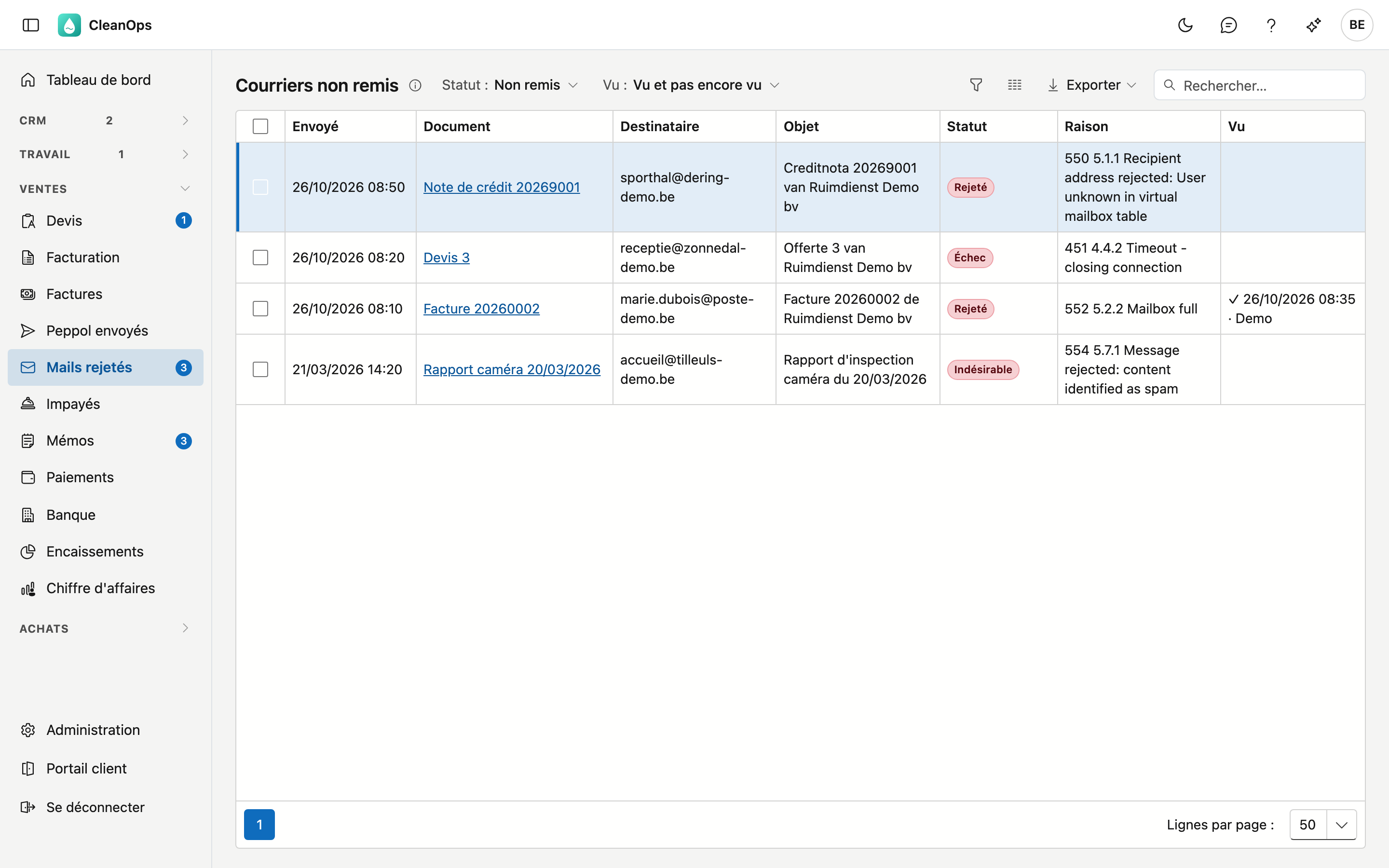Click the Peppol envoyés send icon
Screen dimensions: 1389x868
(28, 331)
